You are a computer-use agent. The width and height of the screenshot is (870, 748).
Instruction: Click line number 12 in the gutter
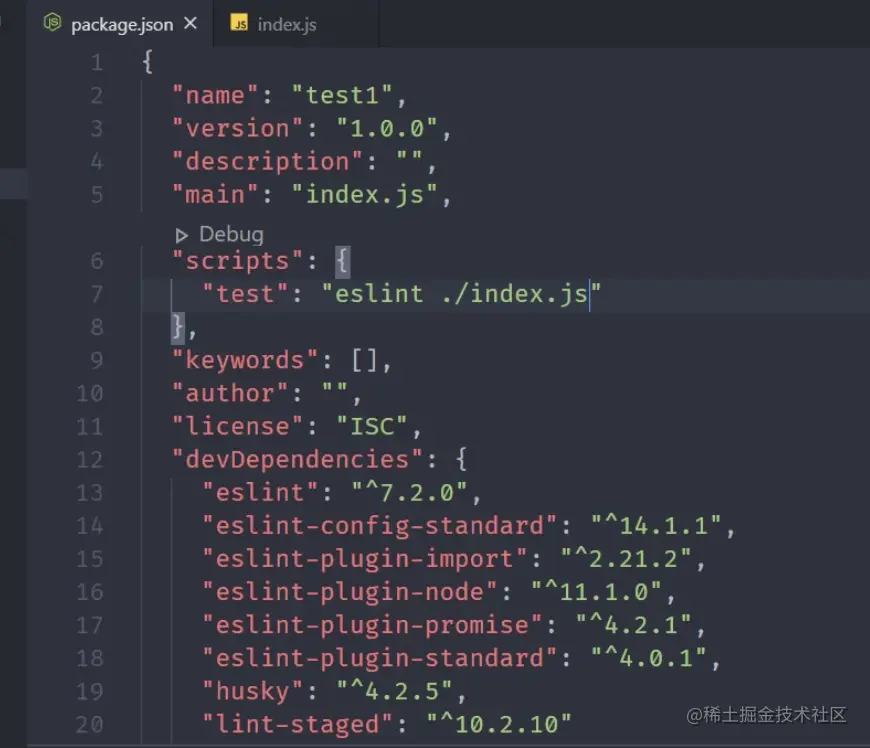click(90, 459)
